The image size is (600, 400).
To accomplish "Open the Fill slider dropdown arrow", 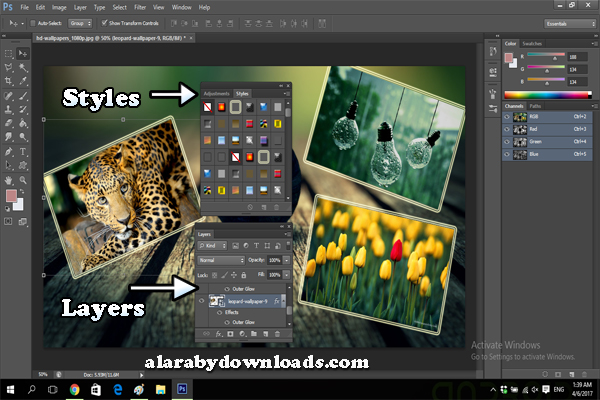I will pyautogui.click(x=286, y=275).
